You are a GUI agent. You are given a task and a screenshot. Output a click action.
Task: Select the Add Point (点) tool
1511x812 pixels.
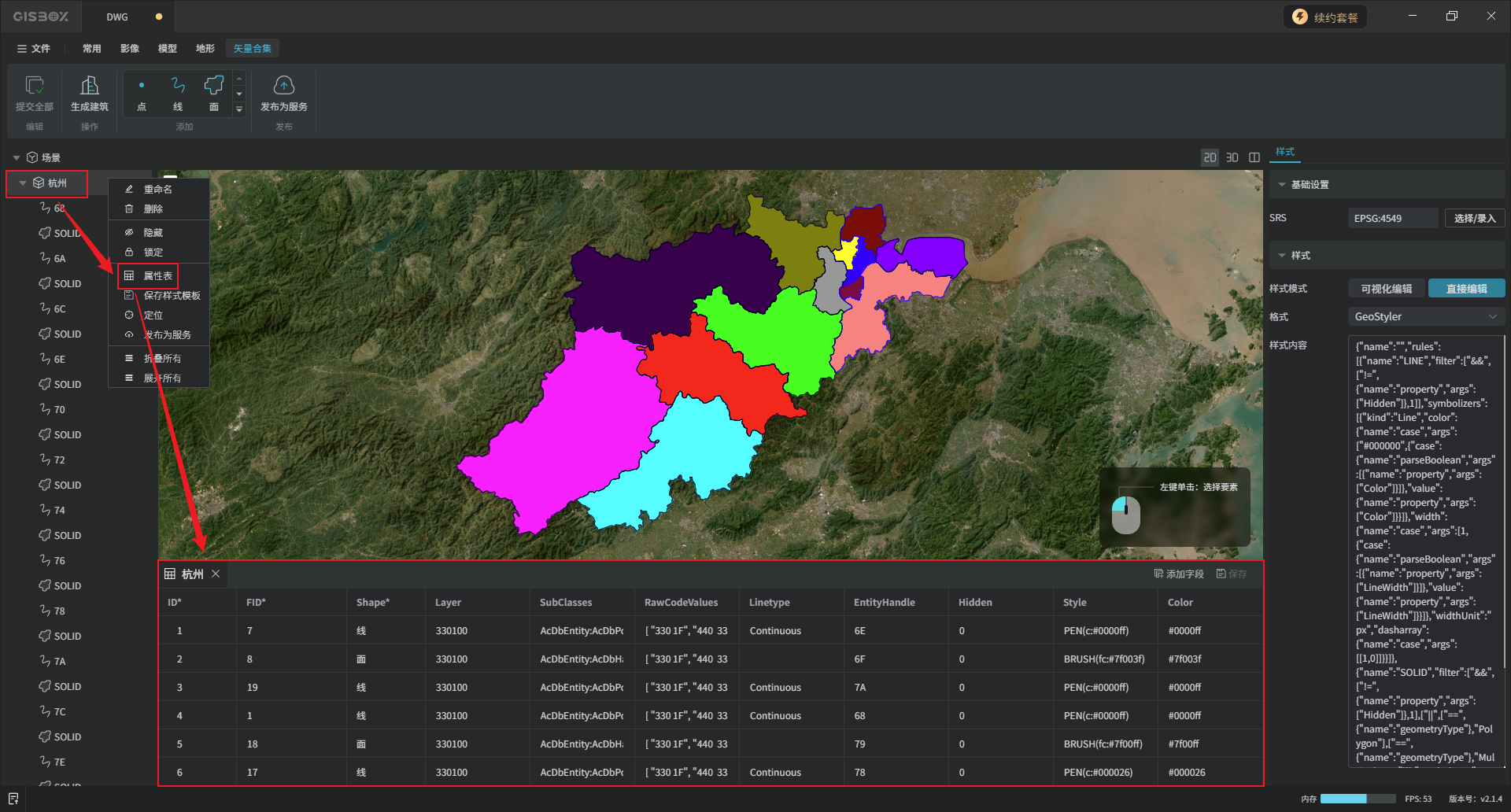(142, 86)
